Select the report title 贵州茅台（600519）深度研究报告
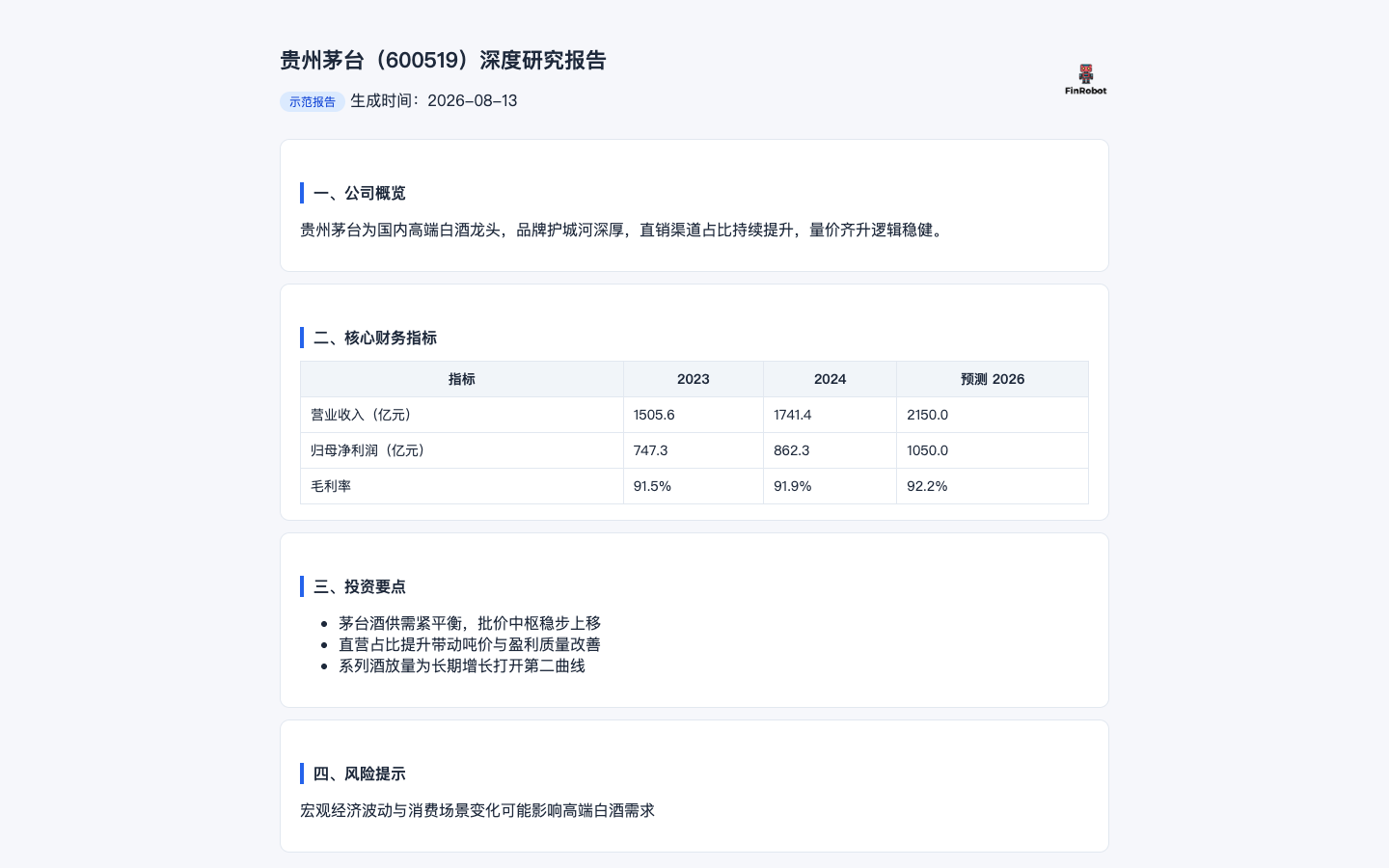This screenshot has height=868, width=1389. (x=443, y=60)
